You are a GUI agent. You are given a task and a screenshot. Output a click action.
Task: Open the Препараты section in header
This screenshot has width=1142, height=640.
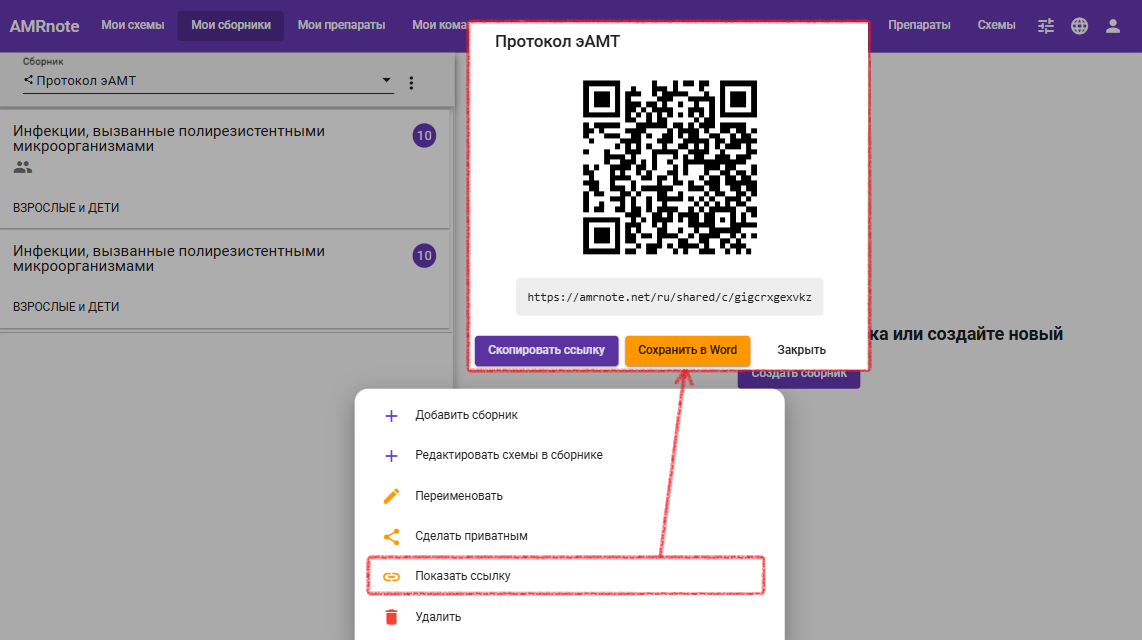919,25
